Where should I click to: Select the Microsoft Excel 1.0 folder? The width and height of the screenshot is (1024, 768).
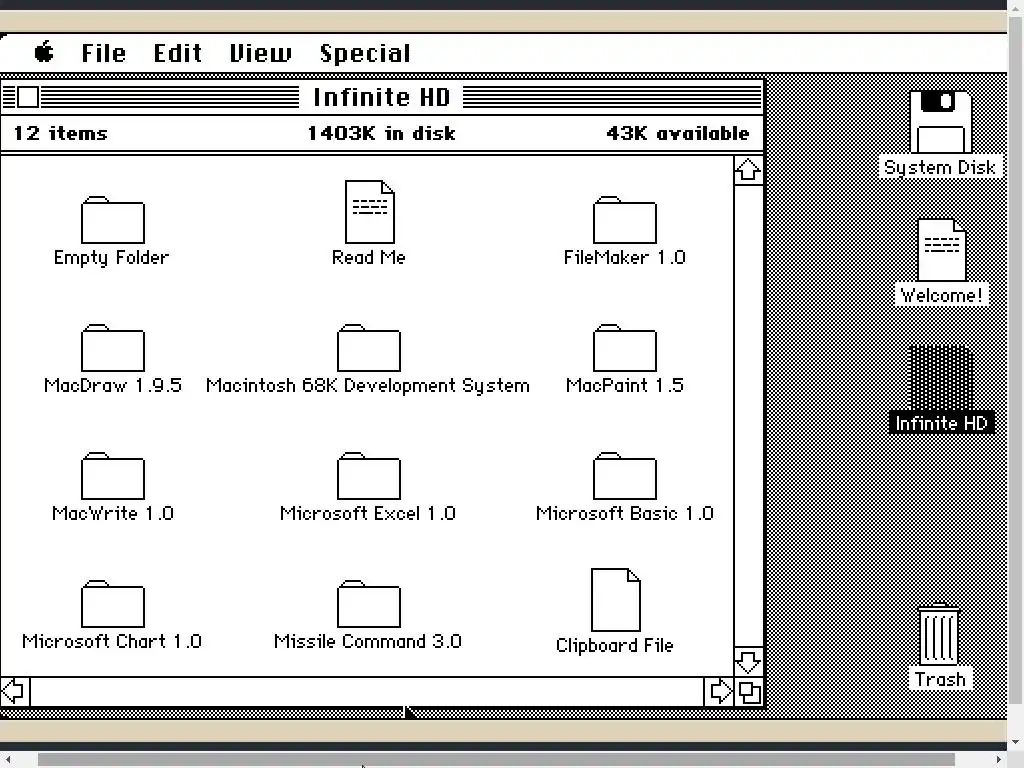368,476
